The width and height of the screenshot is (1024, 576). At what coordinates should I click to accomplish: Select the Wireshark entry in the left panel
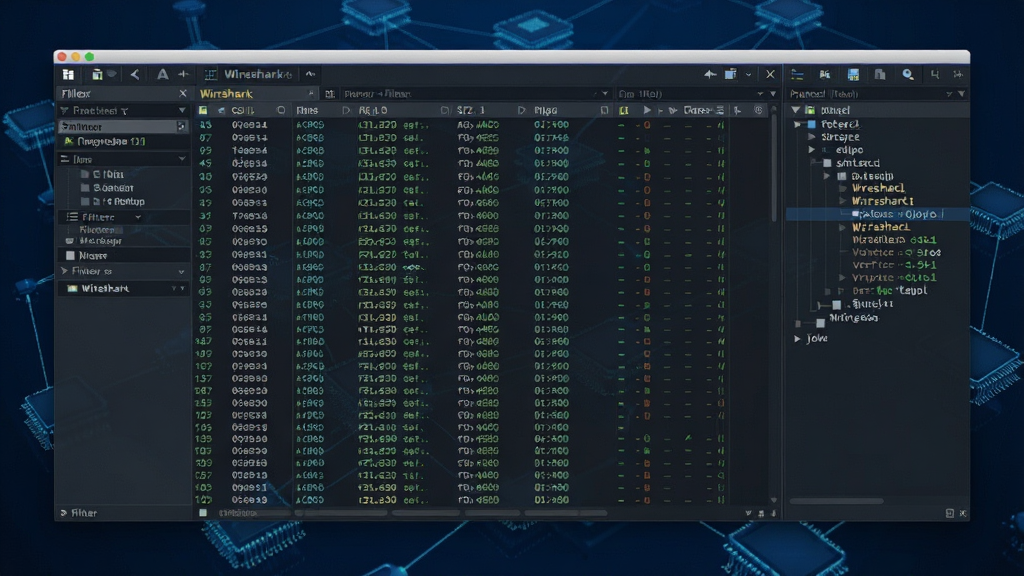click(x=123, y=288)
